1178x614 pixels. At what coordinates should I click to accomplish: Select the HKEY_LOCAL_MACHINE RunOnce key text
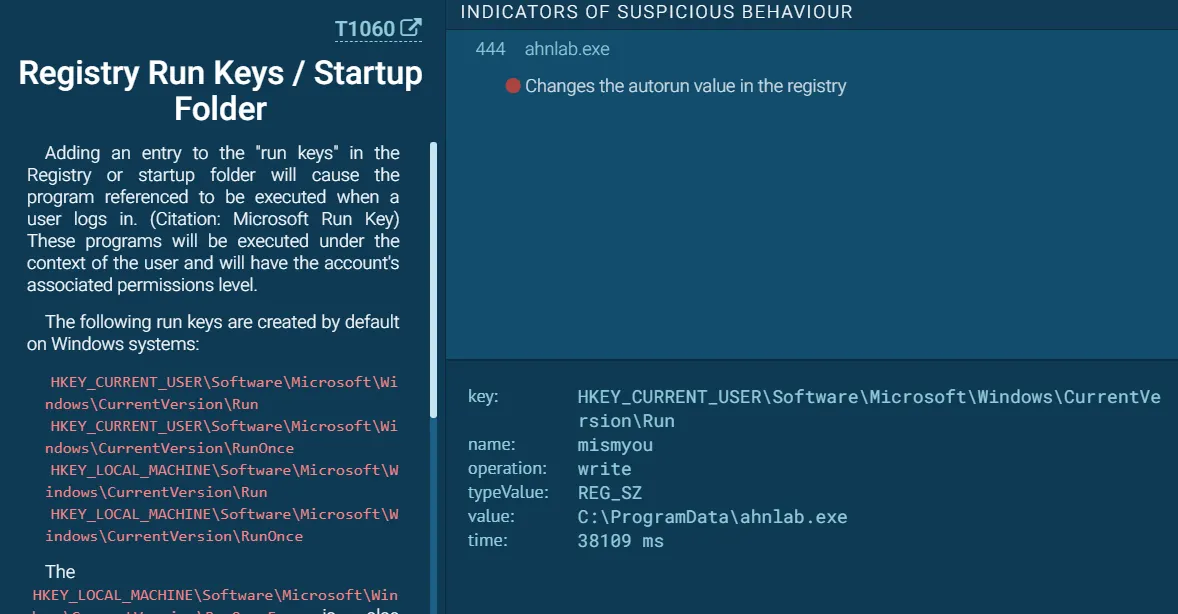[x=222, y=525]
